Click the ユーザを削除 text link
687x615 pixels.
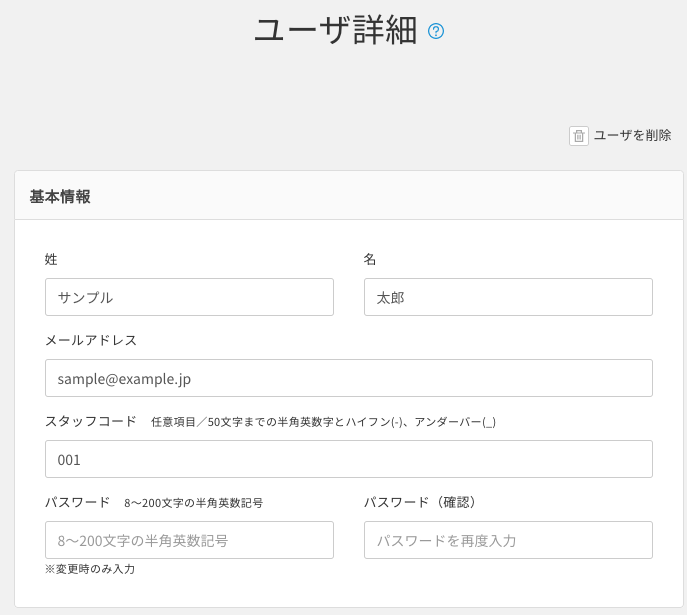click(x=632, y=136)
